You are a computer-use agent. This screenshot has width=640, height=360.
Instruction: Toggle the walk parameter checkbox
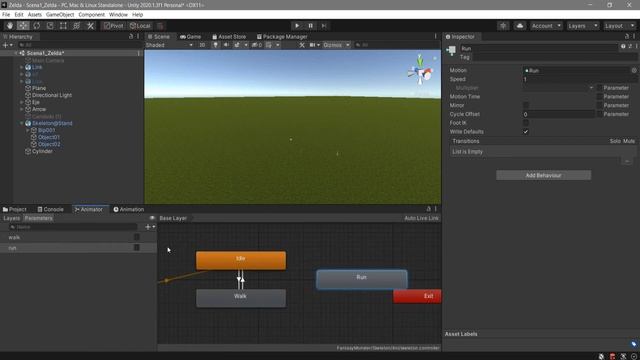pos(137,237)
